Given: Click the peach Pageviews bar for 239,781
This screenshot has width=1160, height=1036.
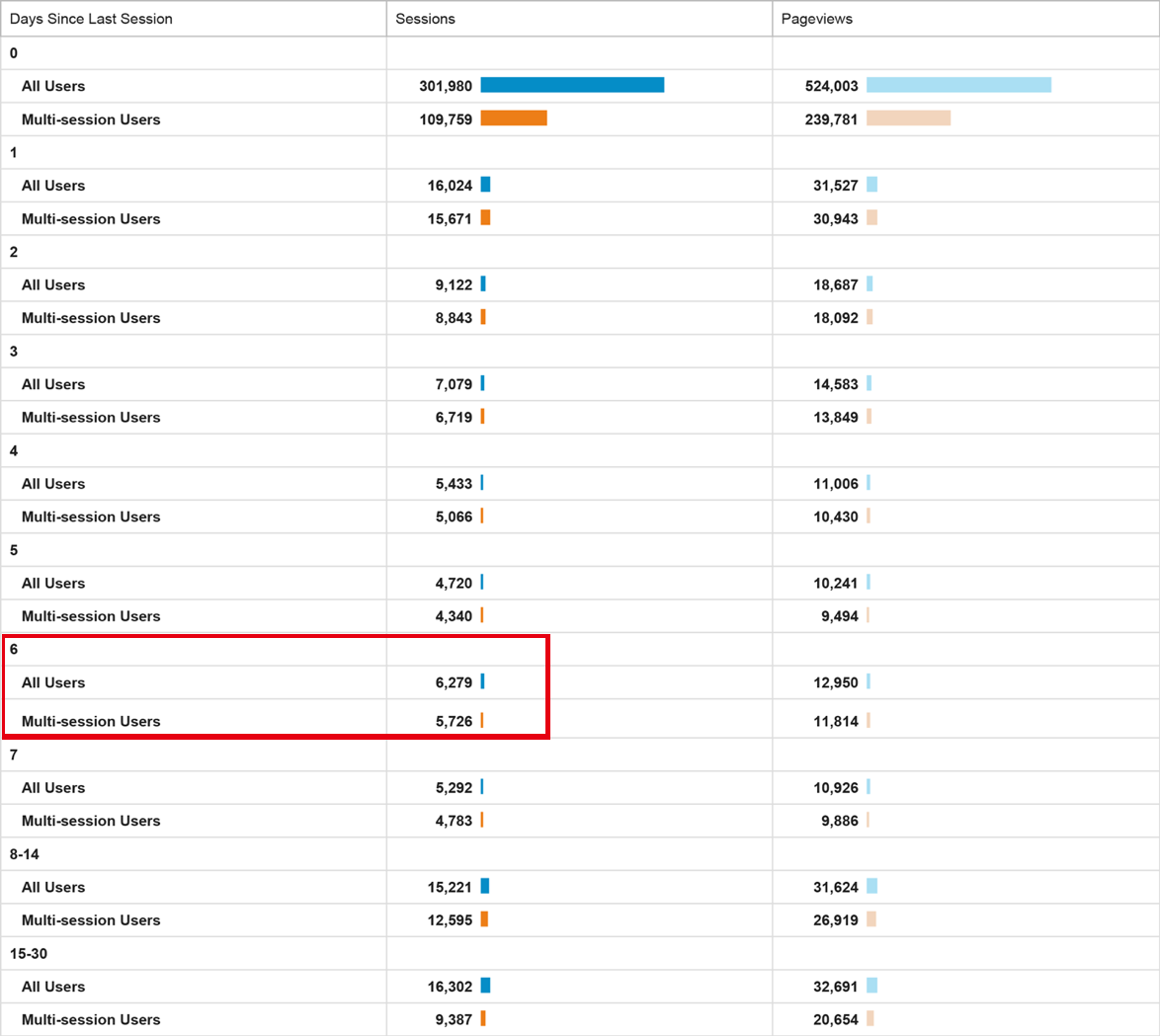Looking at the screenshot, I should point(908,119).
